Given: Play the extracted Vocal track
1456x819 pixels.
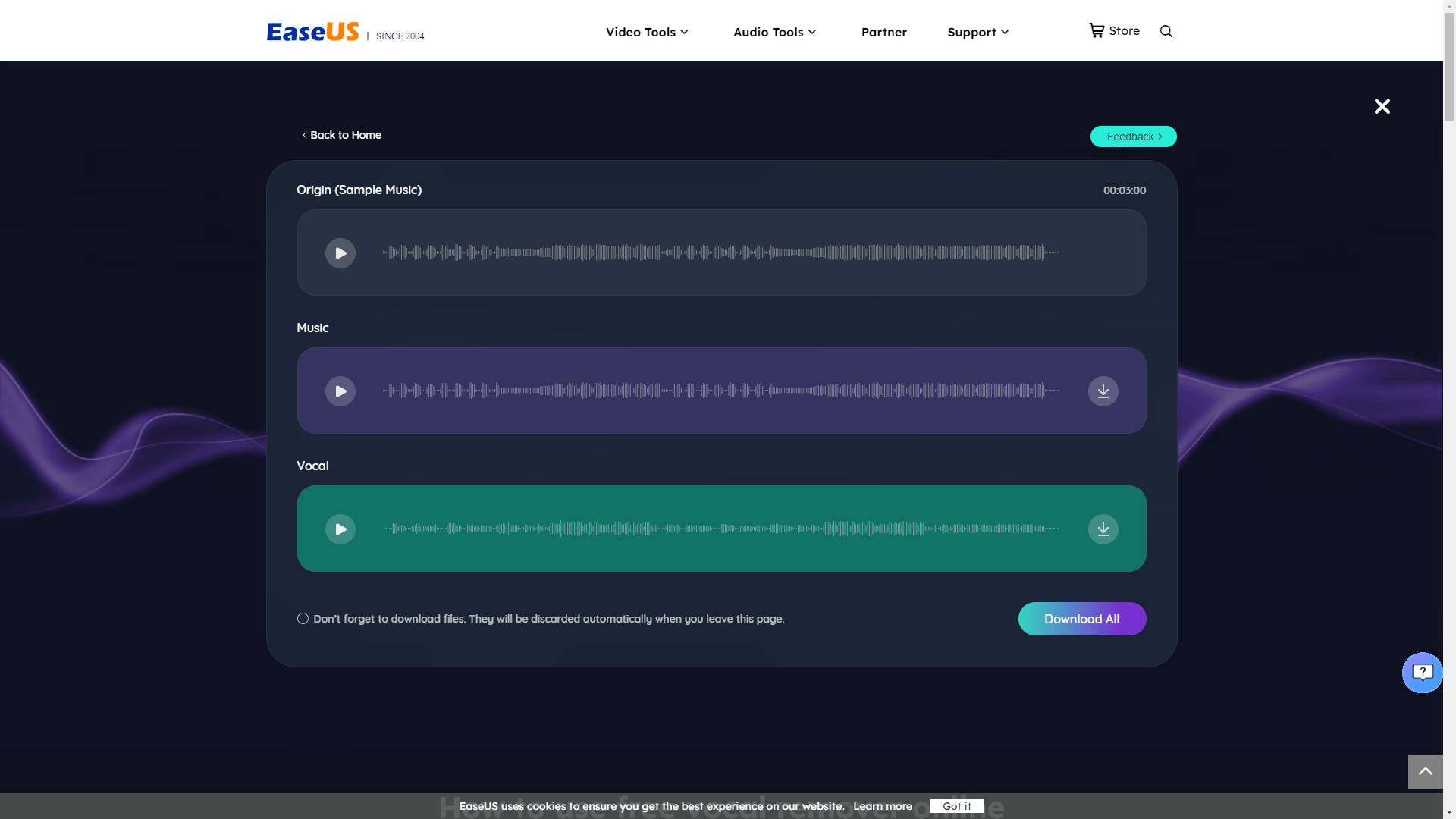Looking at the screenshot, I should coord(340,529).
